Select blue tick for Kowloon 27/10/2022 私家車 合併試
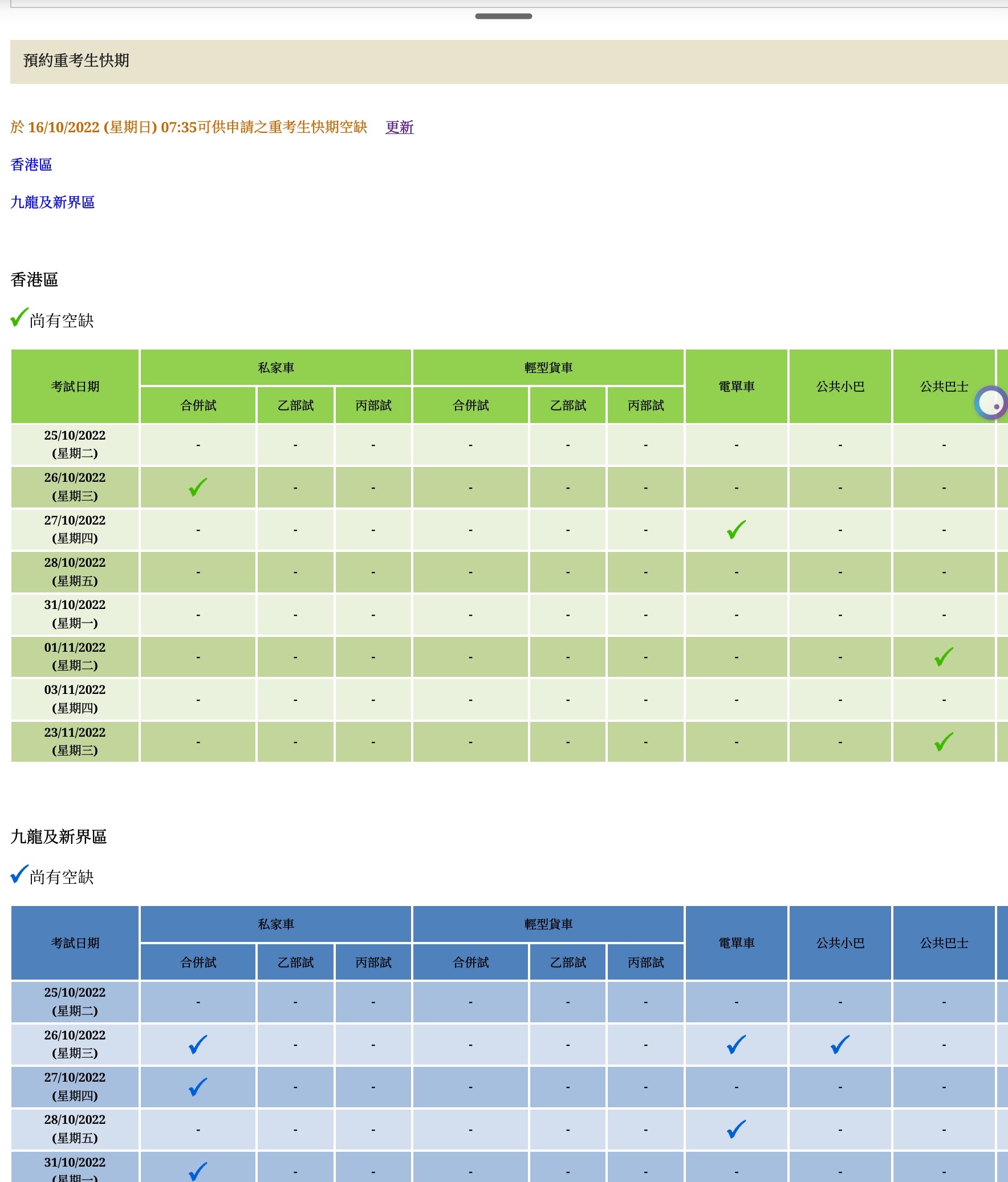 [x=198, y=1087]
